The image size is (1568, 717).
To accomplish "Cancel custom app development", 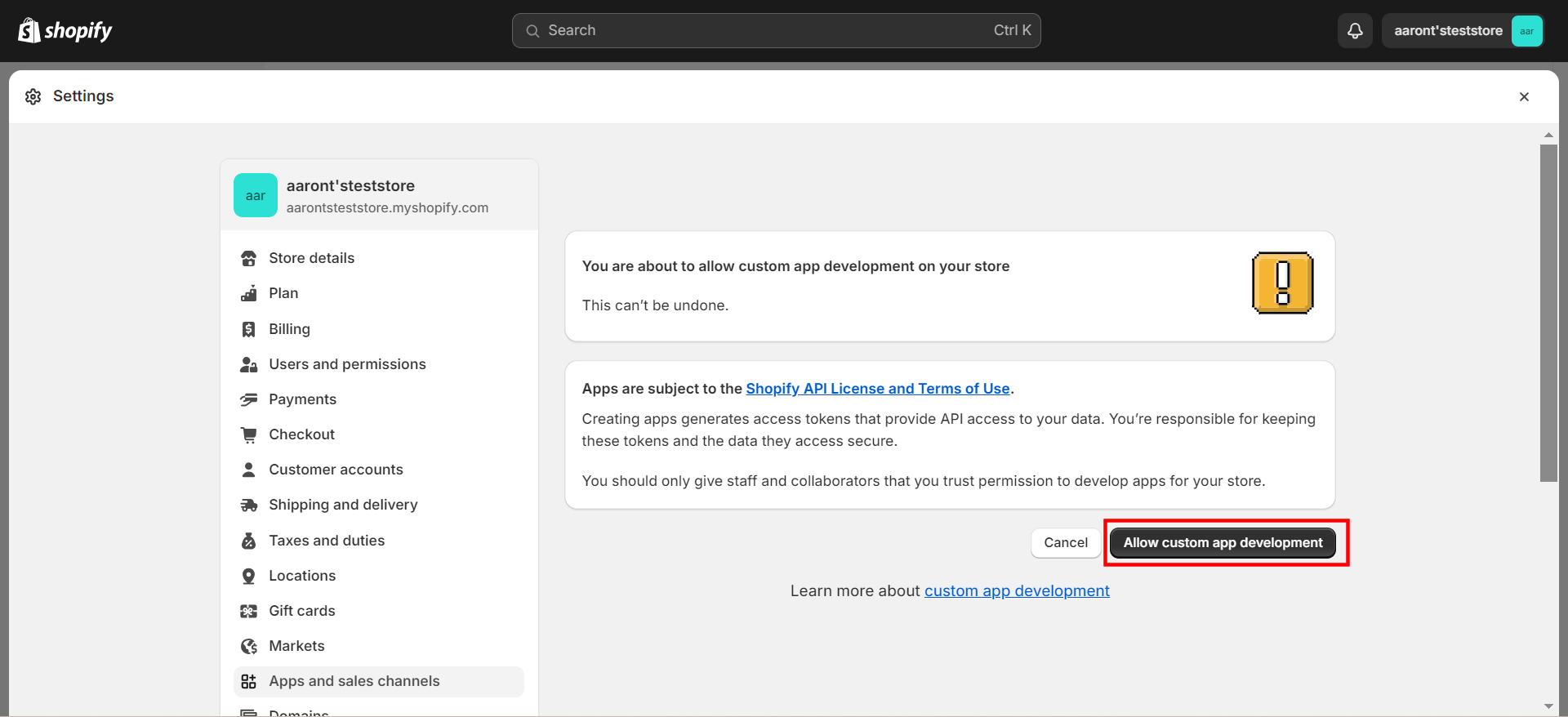I will pos(1066,542).
